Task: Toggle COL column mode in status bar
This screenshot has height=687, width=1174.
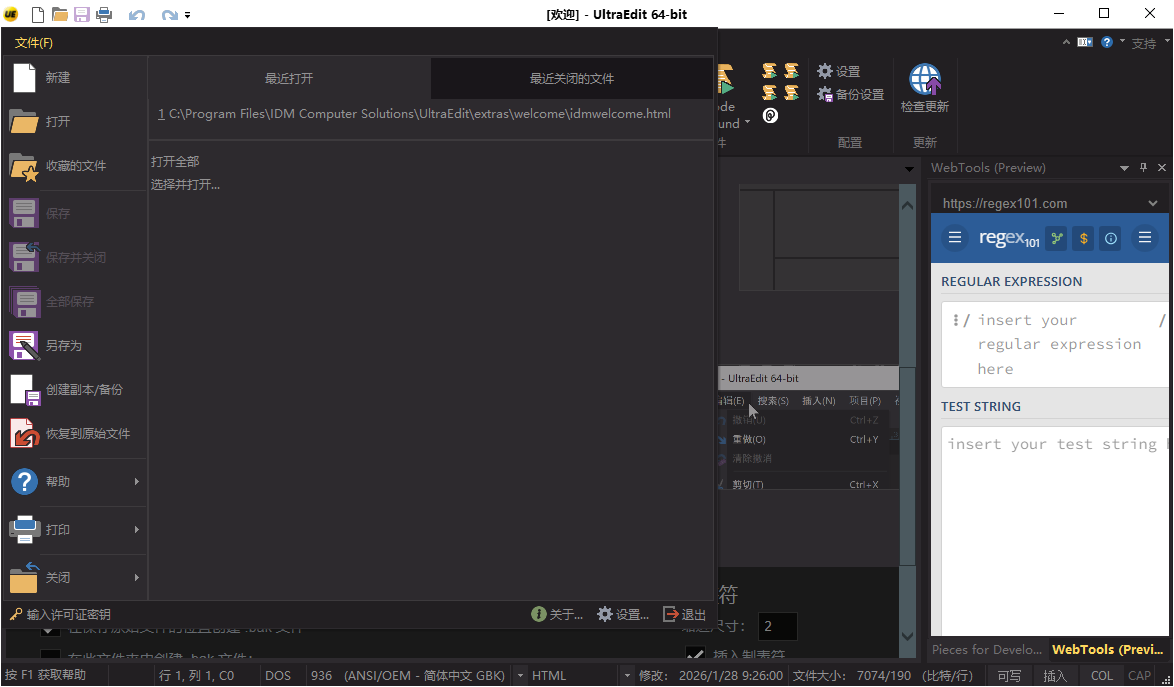Action: (1102, 676)
